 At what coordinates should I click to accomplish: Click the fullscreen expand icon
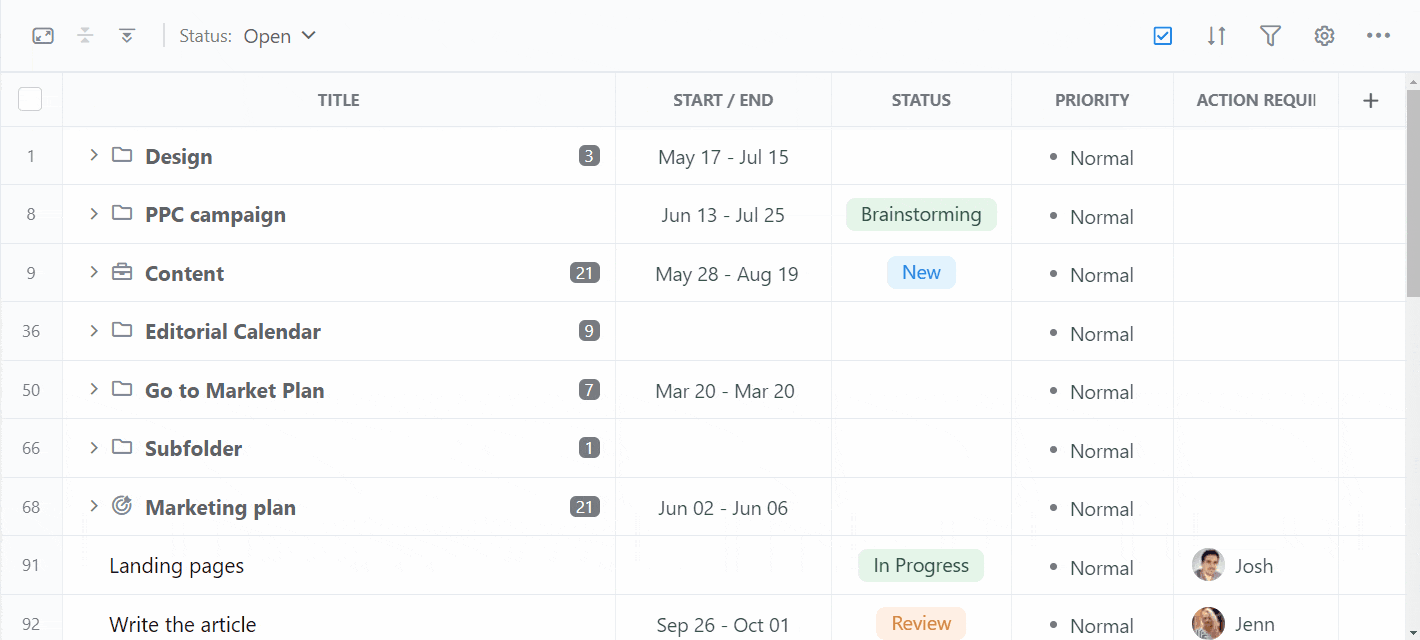[x=43, y=36]
